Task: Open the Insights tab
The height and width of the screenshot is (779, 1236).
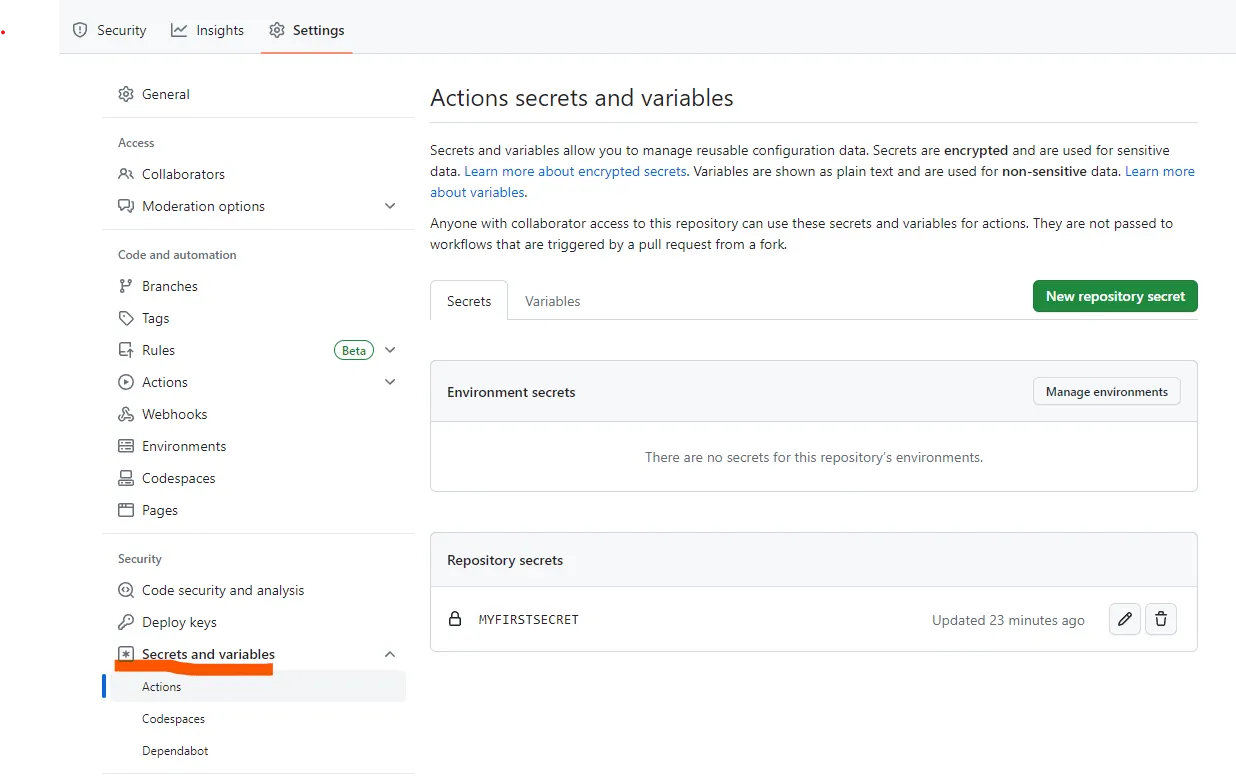Action: pyautogui.click(x=207, y=30)
